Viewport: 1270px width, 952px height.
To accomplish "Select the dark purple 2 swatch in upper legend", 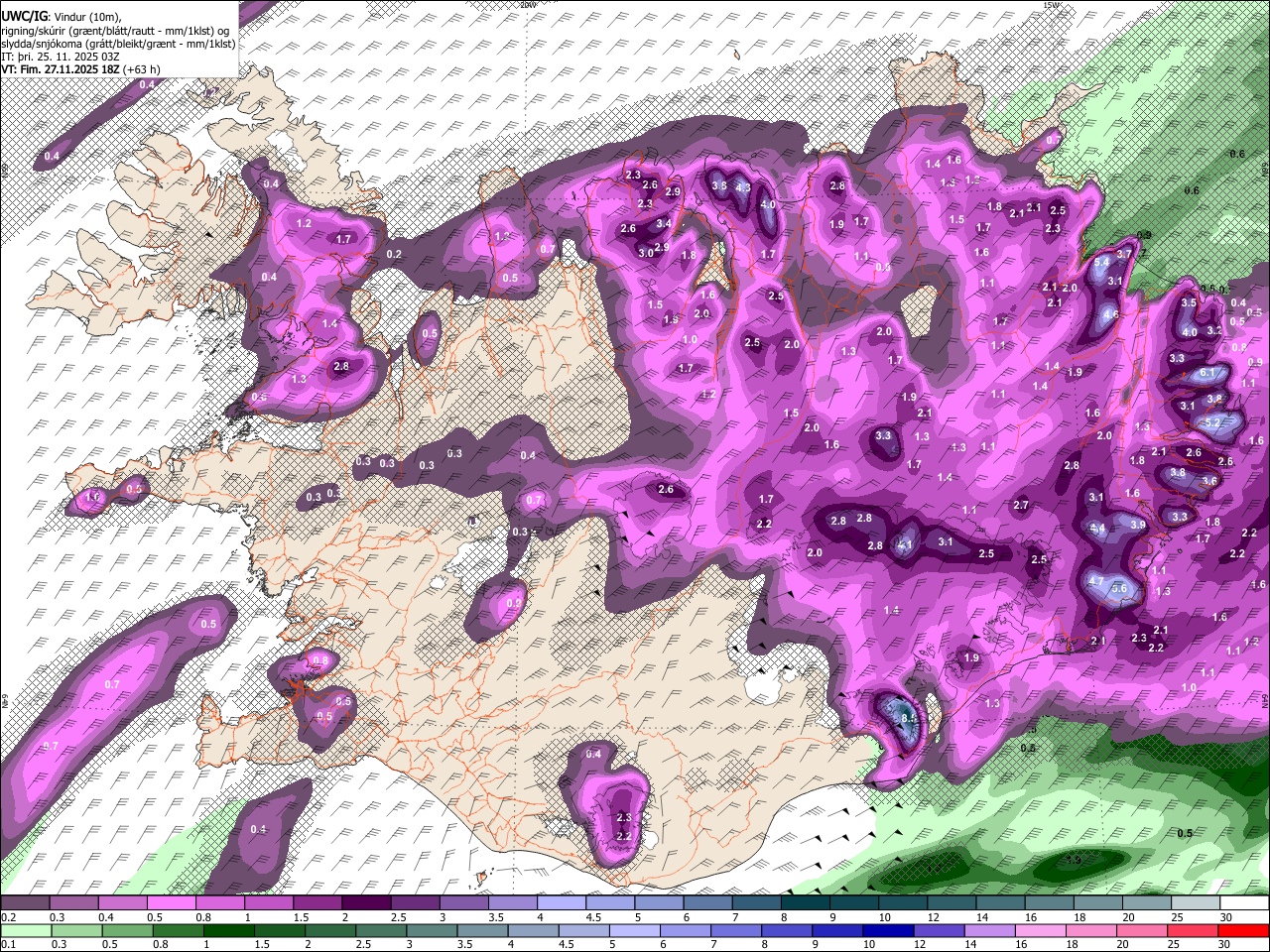I will 365,903.
